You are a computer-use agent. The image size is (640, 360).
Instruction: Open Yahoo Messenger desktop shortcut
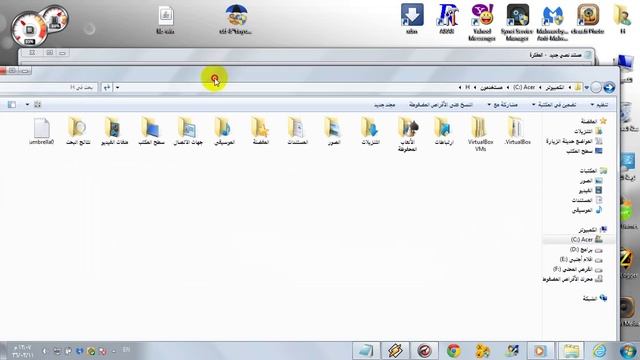[x=482, y=22]
